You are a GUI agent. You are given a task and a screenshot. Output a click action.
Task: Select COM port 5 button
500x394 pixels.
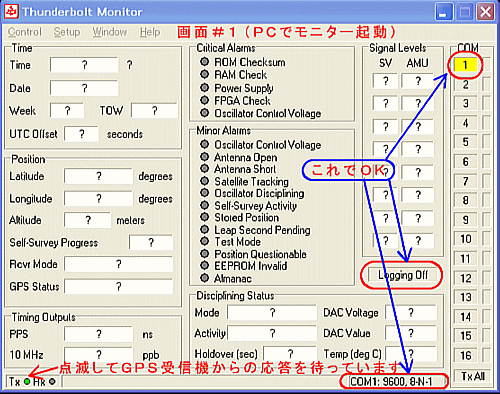pos(465,142)
